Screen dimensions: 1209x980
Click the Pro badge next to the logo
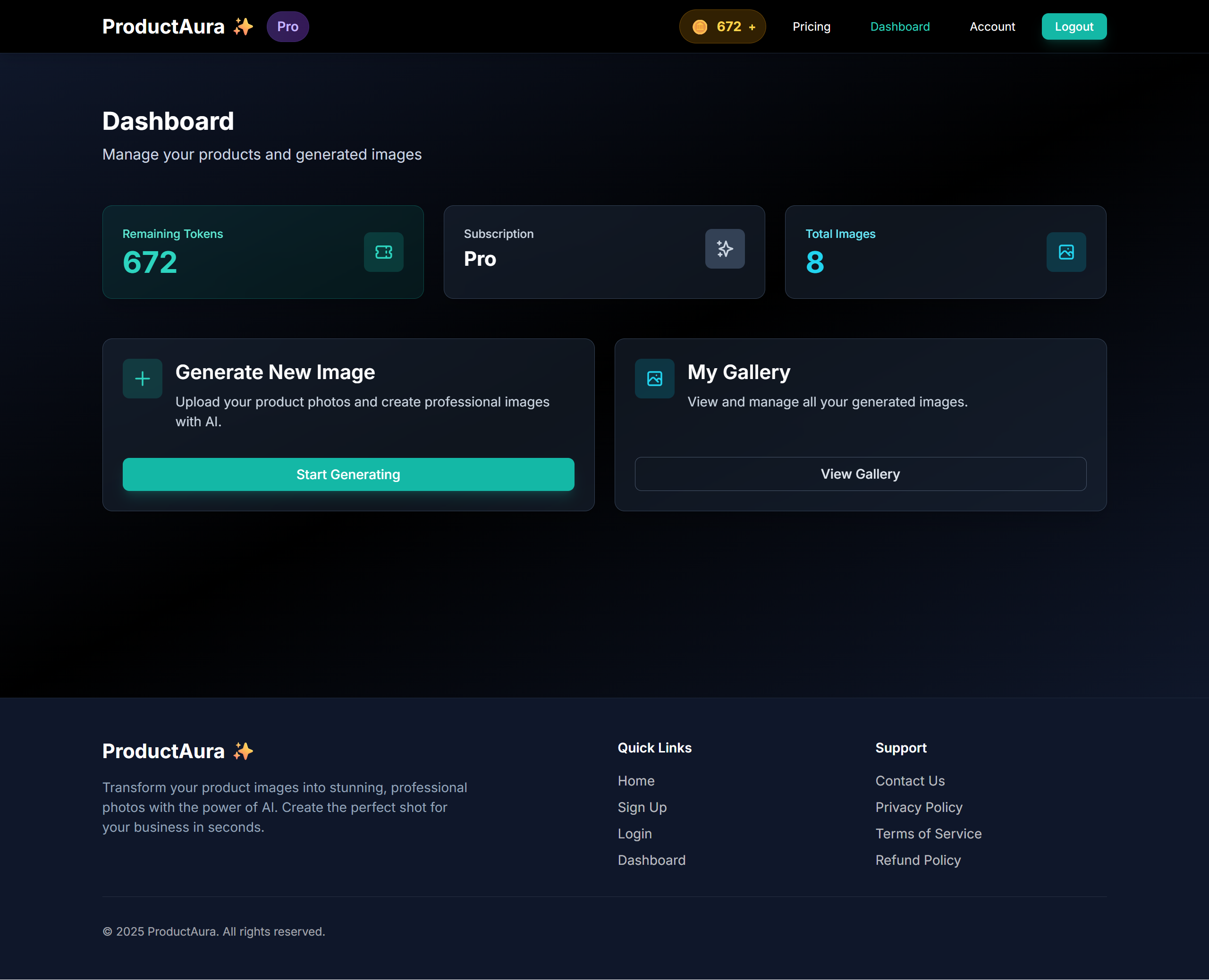pyautogui.click(x=287, y=26)
